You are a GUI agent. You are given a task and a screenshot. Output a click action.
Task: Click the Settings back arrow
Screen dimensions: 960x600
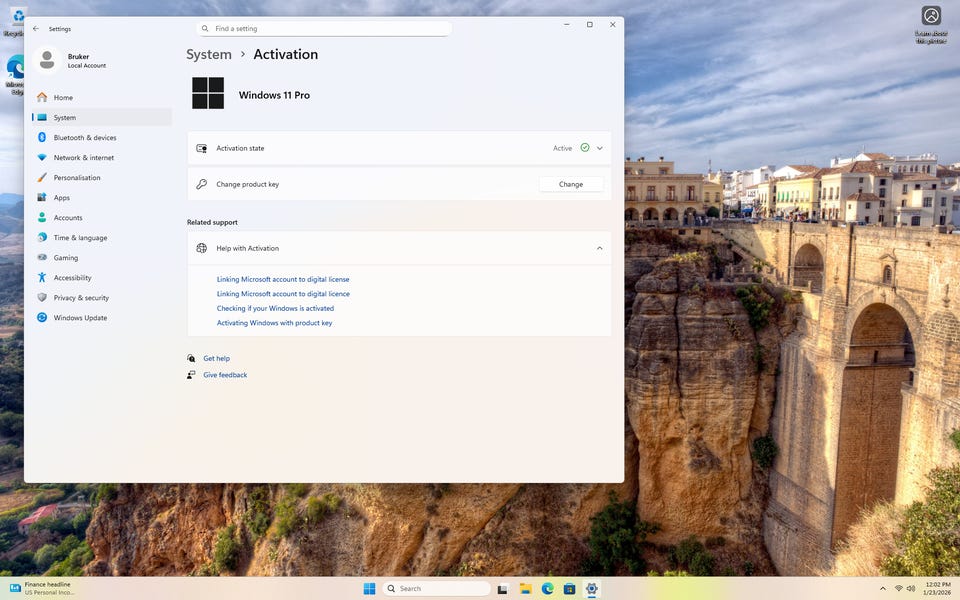pos(36,29)
